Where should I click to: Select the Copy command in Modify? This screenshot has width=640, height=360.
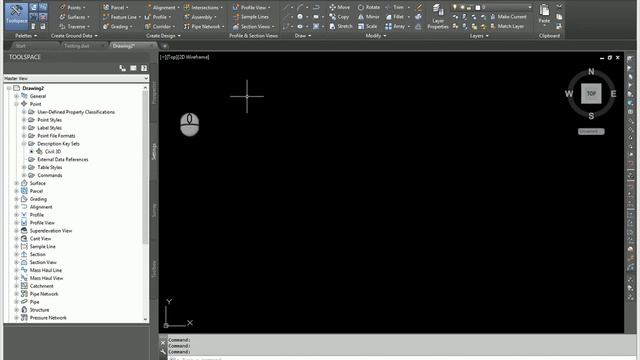(x=339, y=17)
